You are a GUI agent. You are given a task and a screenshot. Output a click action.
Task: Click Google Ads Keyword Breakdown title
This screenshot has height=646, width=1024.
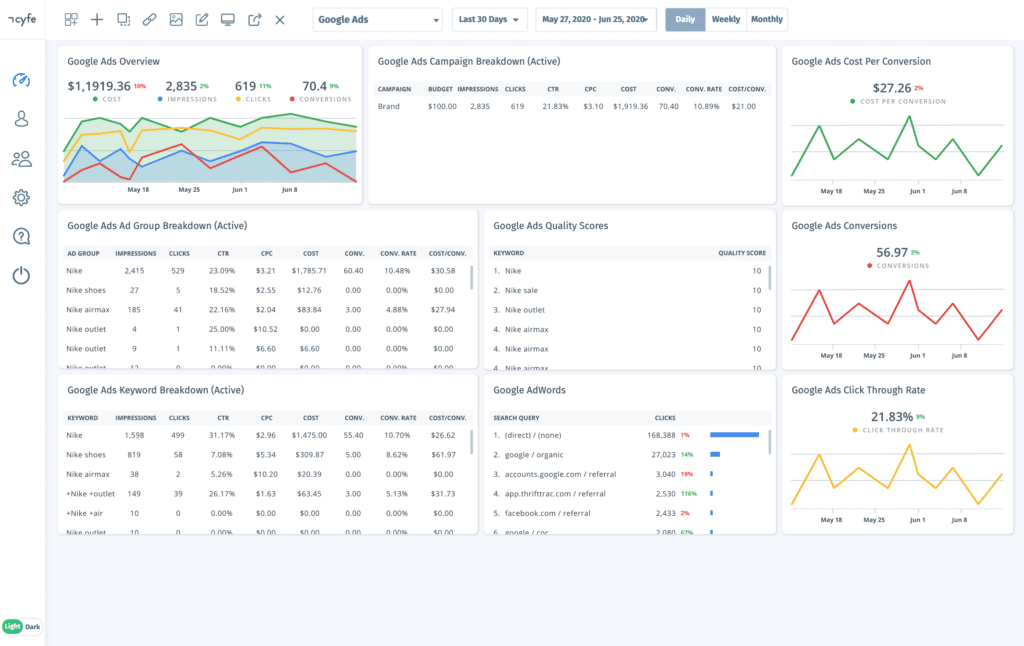pyautogui.click(x=155, y=390)
